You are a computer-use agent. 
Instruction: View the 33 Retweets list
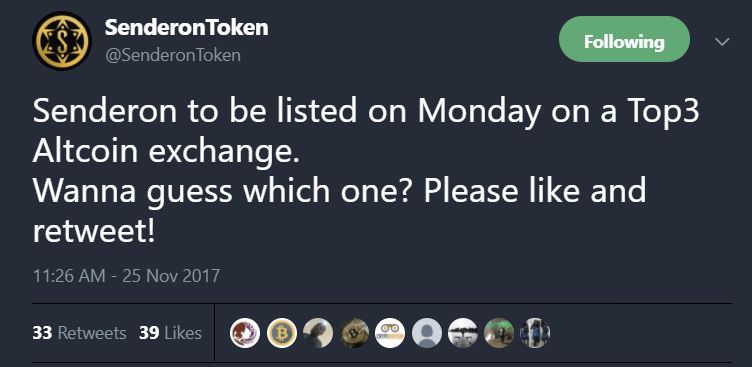(79, 333)
